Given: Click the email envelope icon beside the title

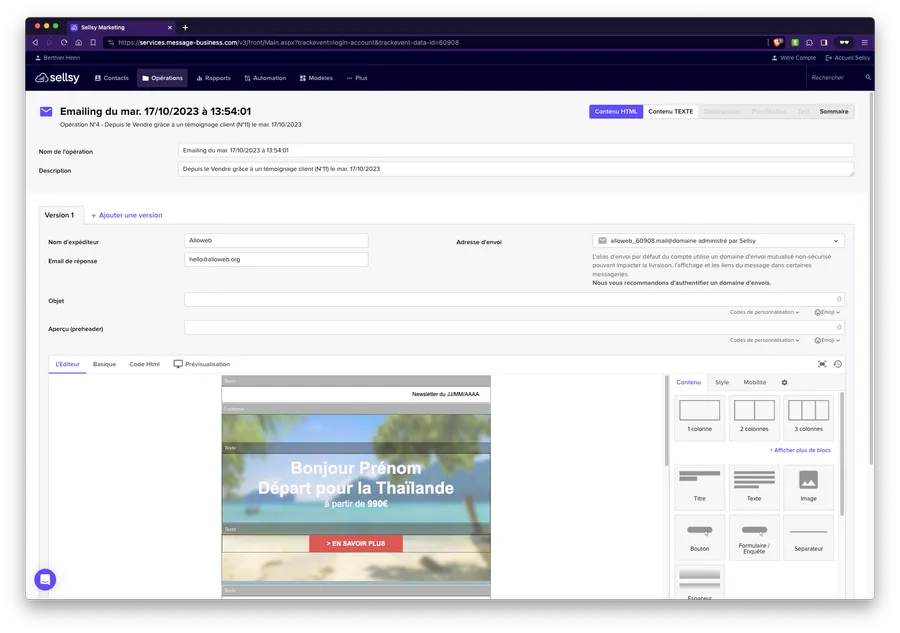Looking at the screenshot, I should [x=46, y=111].
